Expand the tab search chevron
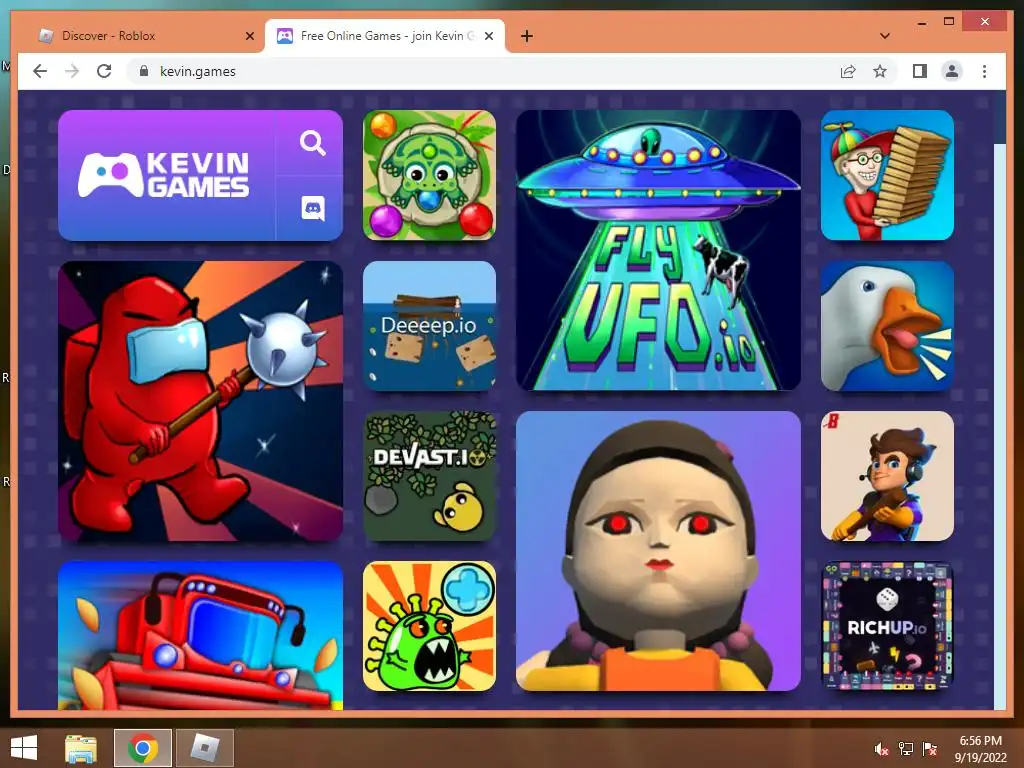Screen dimensions: 1024x768 [x=884, y=36]
